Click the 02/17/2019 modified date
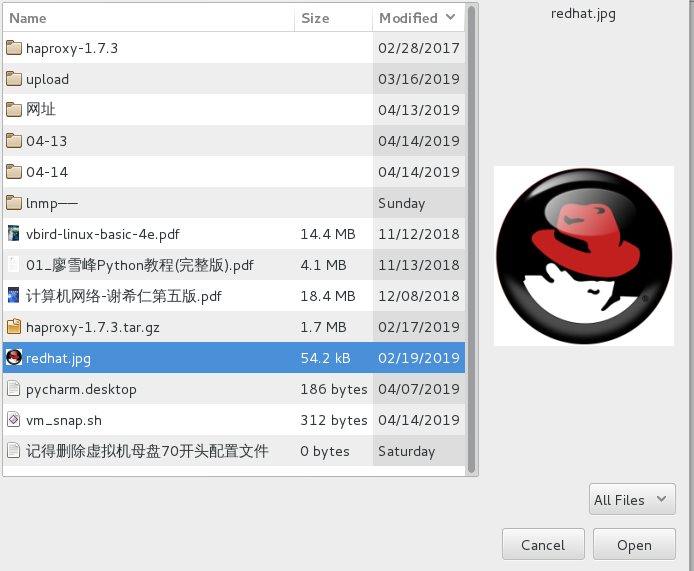694x571 pixels. pos(419,327)
